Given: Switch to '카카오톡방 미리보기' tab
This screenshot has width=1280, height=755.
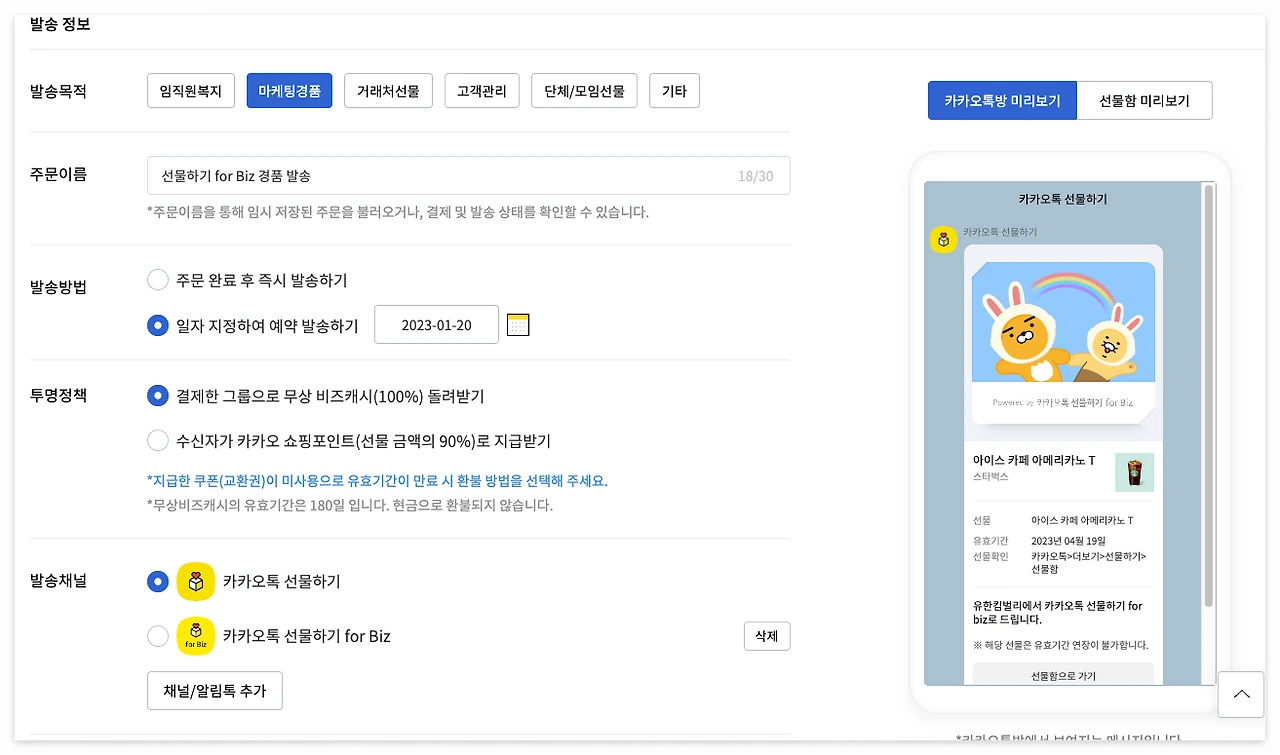Looking at the screenshot, I should click(1002, 101).
